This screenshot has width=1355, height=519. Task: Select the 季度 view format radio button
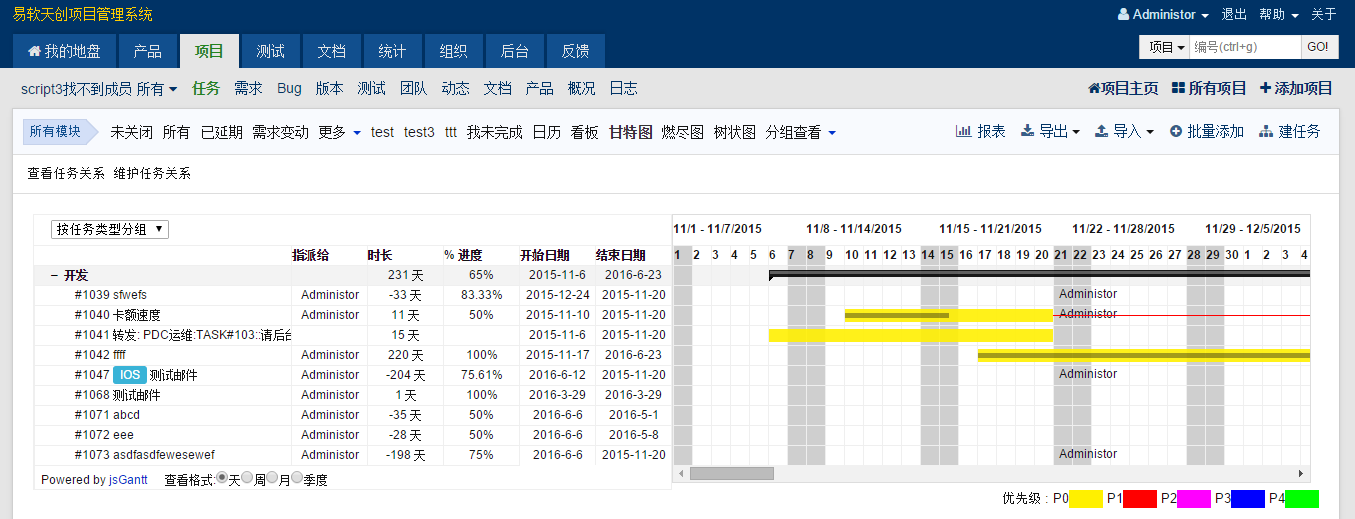point(297,478)
